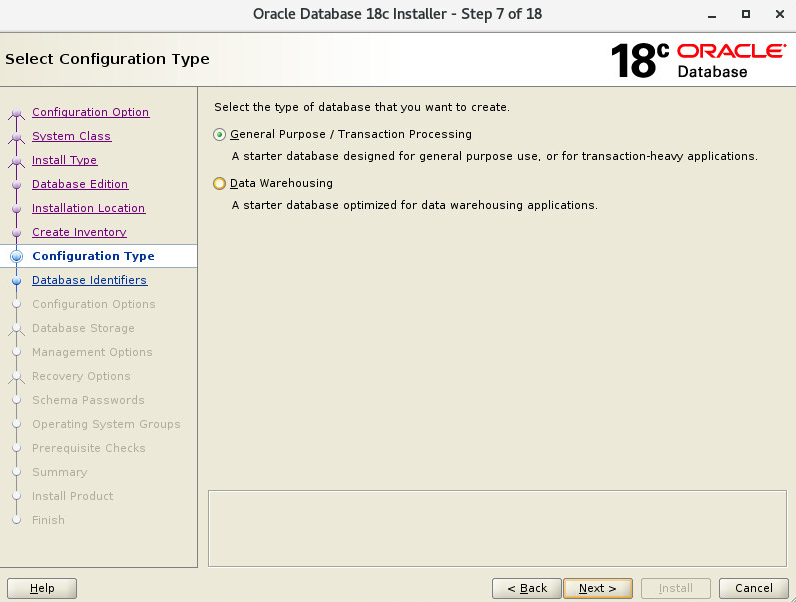The width and height of the screenshot is (796, 602).
Task: Click the data warehousing applications description text
Action: point(414,205)
